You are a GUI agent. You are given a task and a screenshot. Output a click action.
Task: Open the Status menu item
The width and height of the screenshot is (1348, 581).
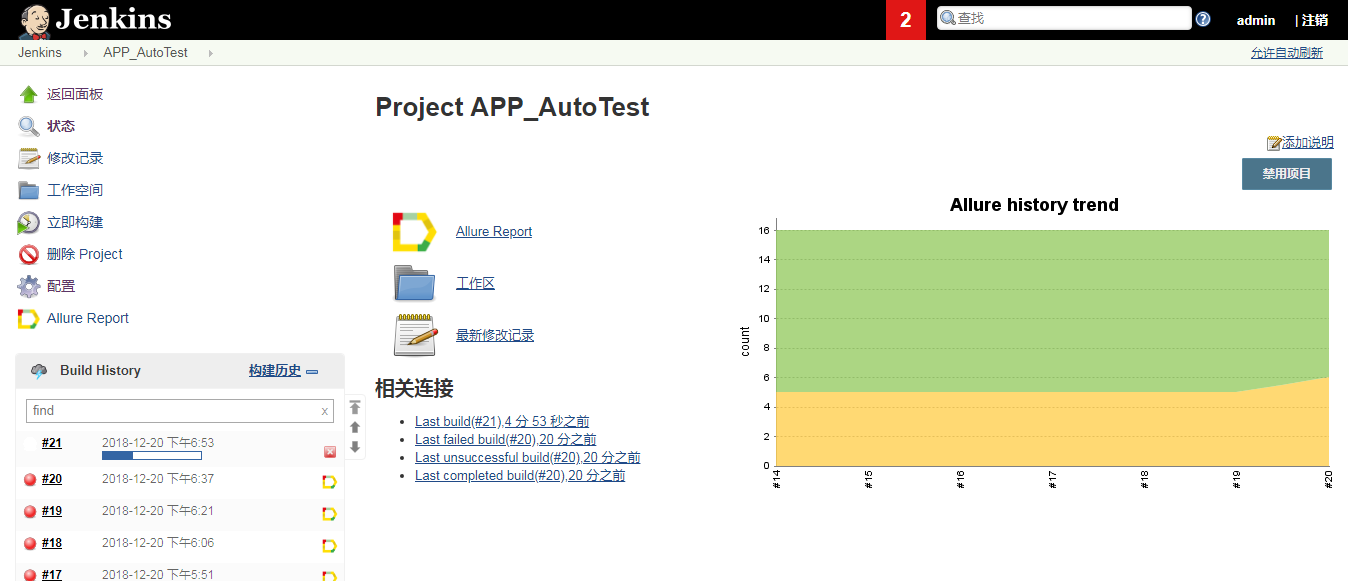pos(61,127)
